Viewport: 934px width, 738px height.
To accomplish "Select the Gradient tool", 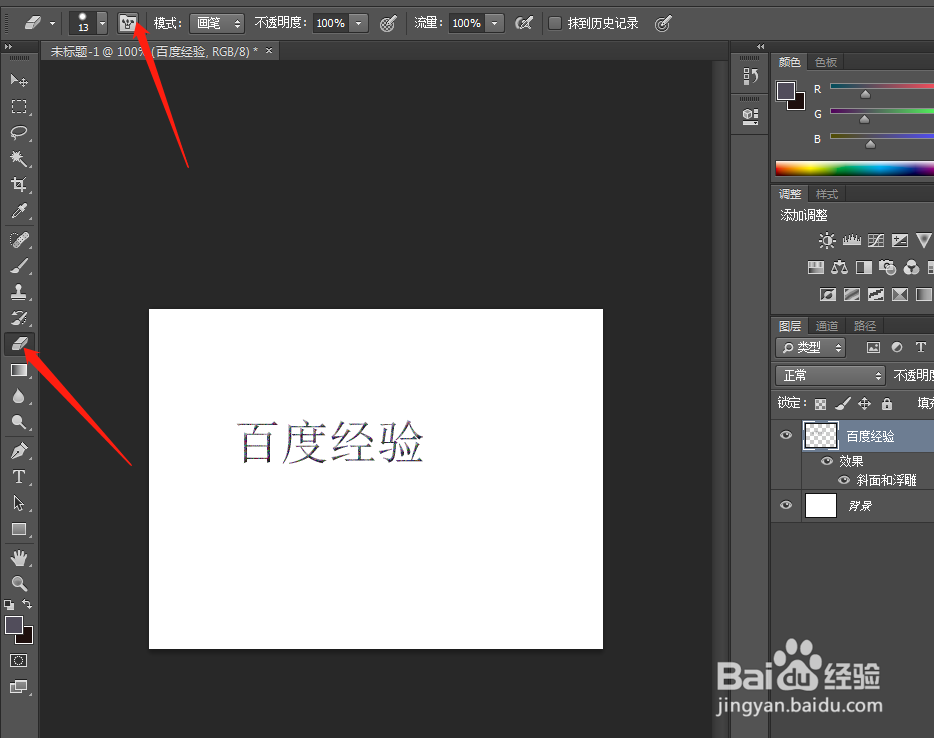I will pyautogui.click(x=19, y=370).
